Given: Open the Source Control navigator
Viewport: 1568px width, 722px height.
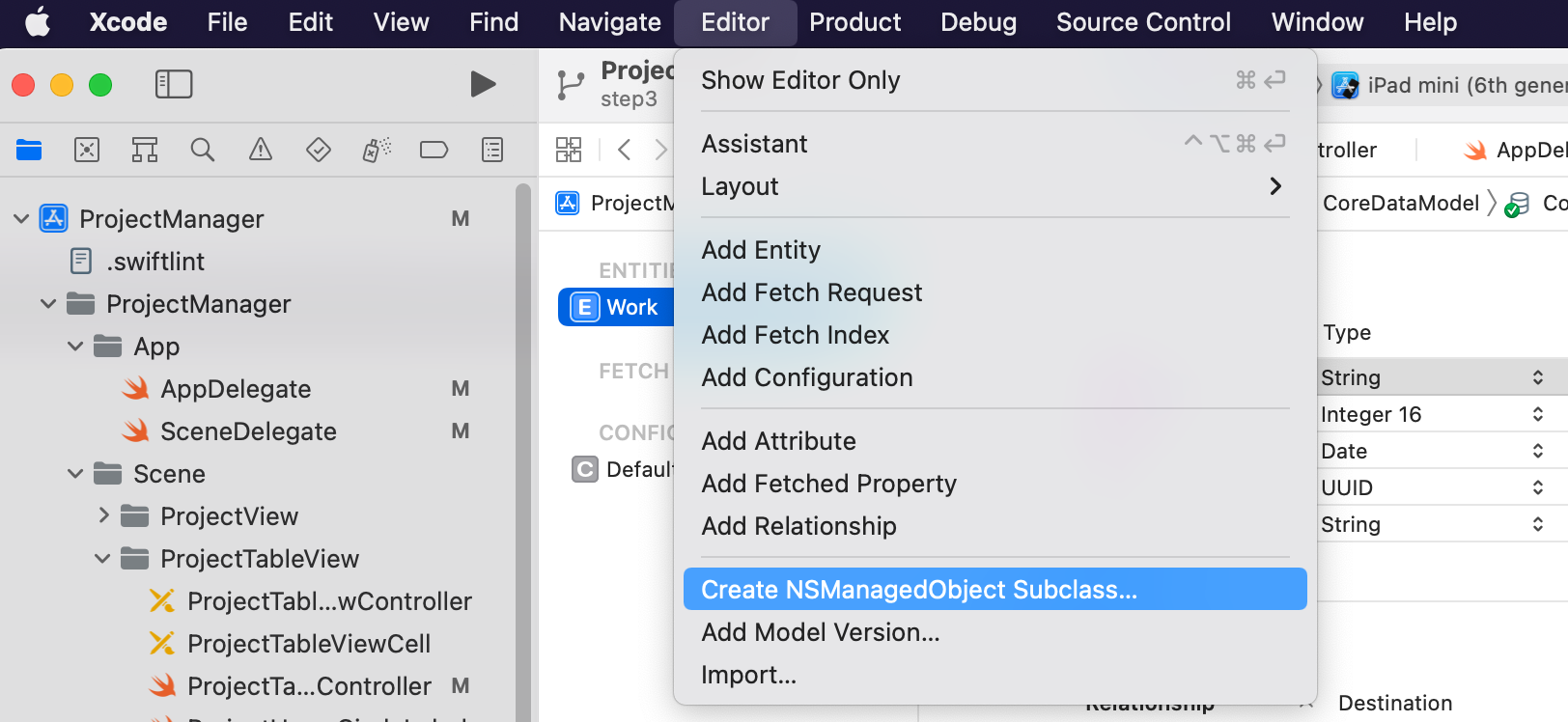Looking at the screenshot, I should (87, 150).
